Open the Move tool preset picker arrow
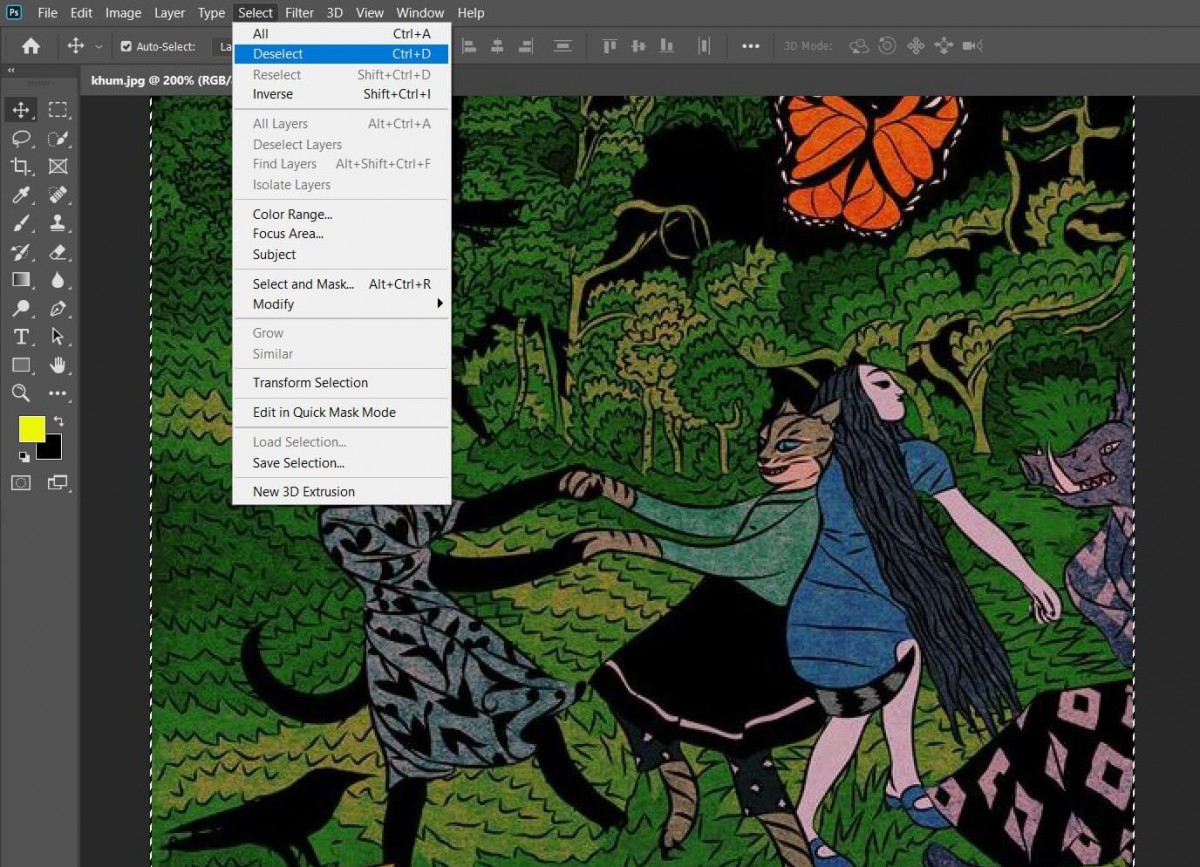 (x=98, y=47)
